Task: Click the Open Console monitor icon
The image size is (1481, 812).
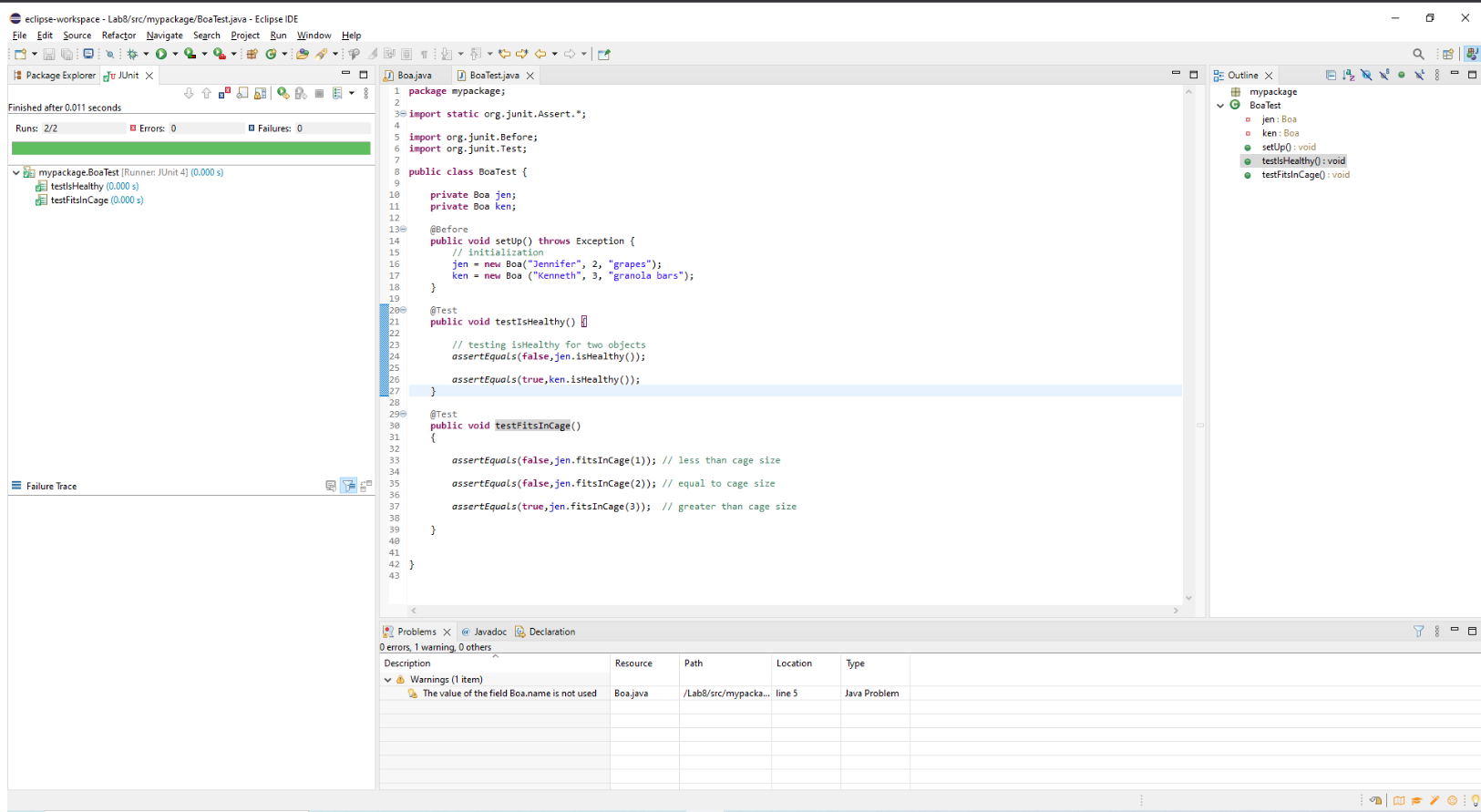Action: point(88,54)
